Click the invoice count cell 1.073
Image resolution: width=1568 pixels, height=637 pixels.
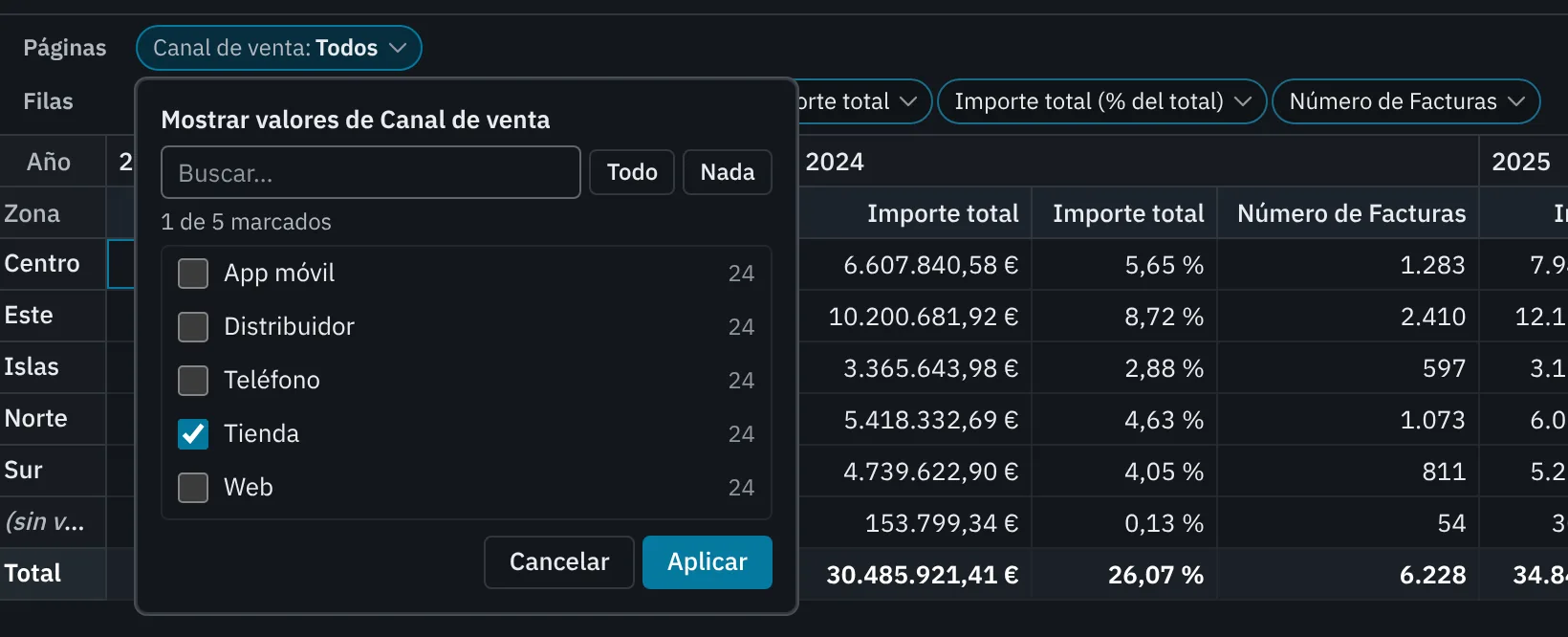[x=1348, y=420]
